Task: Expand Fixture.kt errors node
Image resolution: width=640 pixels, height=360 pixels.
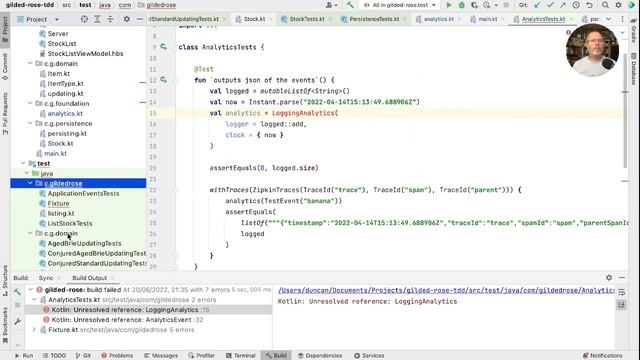Action: (x=34, y=330)
